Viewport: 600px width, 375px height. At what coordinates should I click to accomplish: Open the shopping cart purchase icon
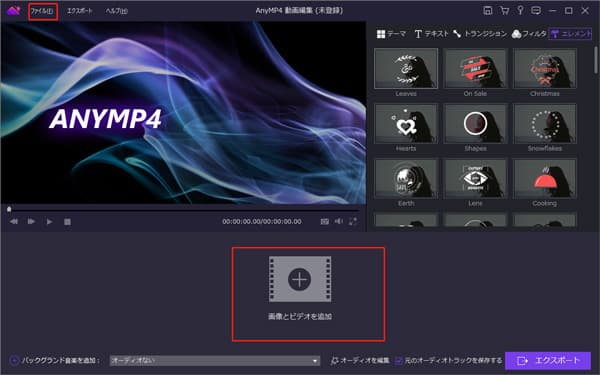(504, 11)
